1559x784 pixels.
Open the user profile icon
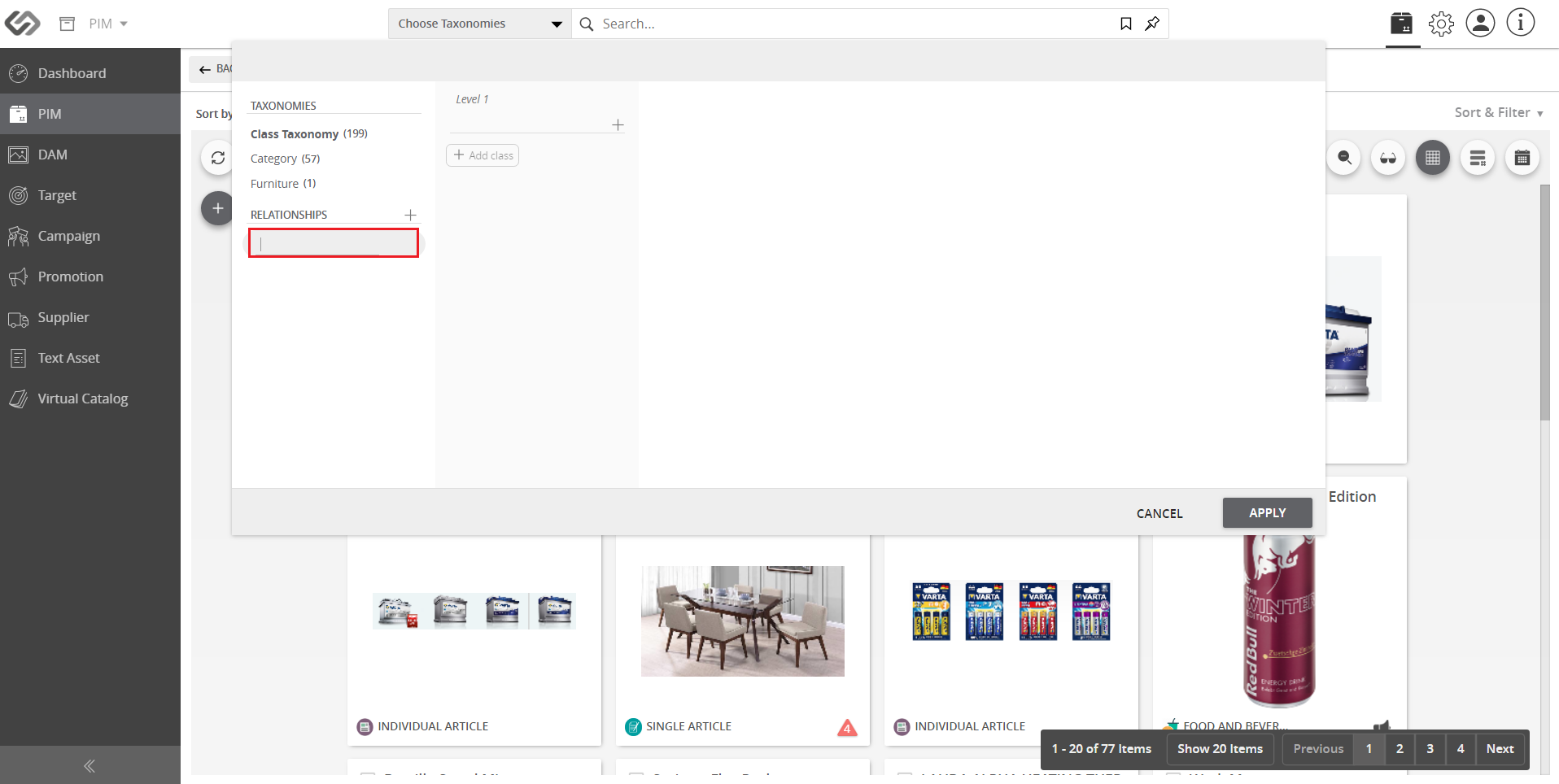1480,23
